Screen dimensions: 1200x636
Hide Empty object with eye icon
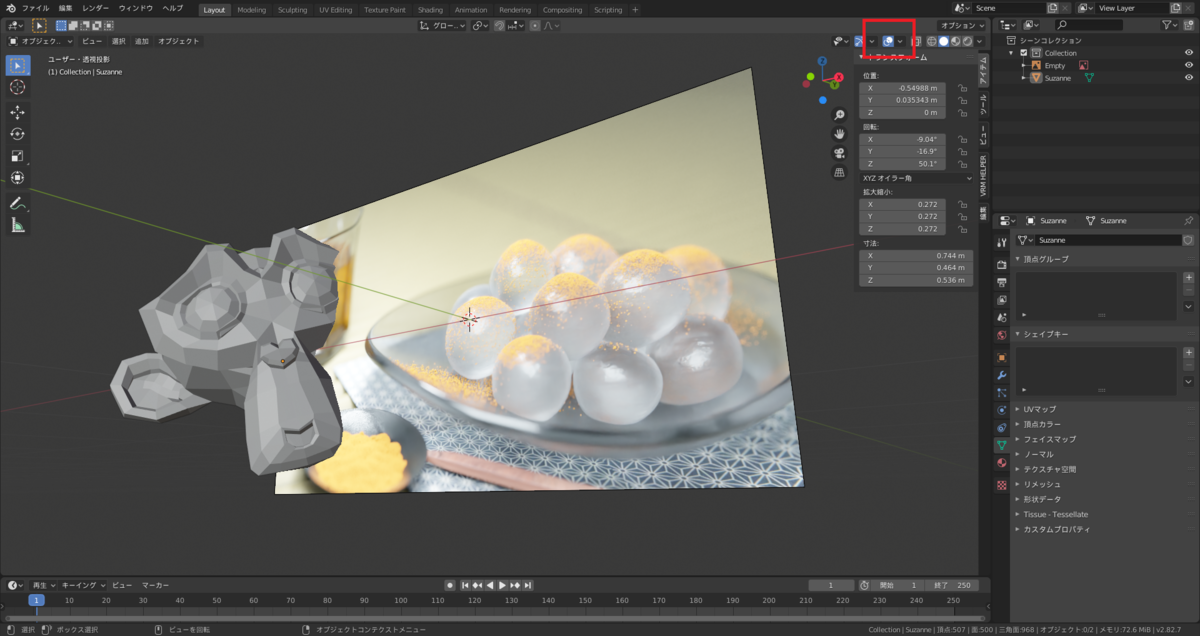(1189, 65)
